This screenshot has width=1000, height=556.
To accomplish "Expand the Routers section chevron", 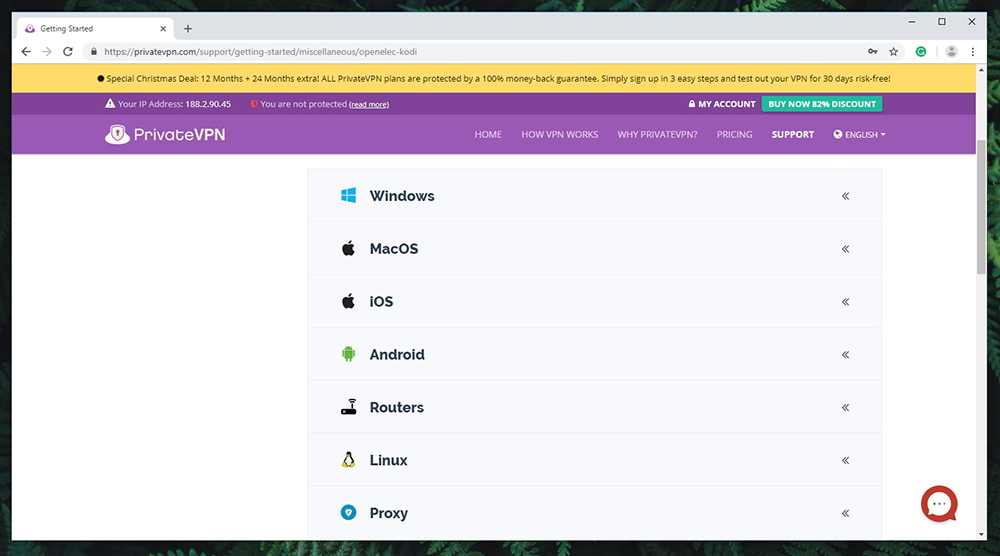I will [845, 407].
